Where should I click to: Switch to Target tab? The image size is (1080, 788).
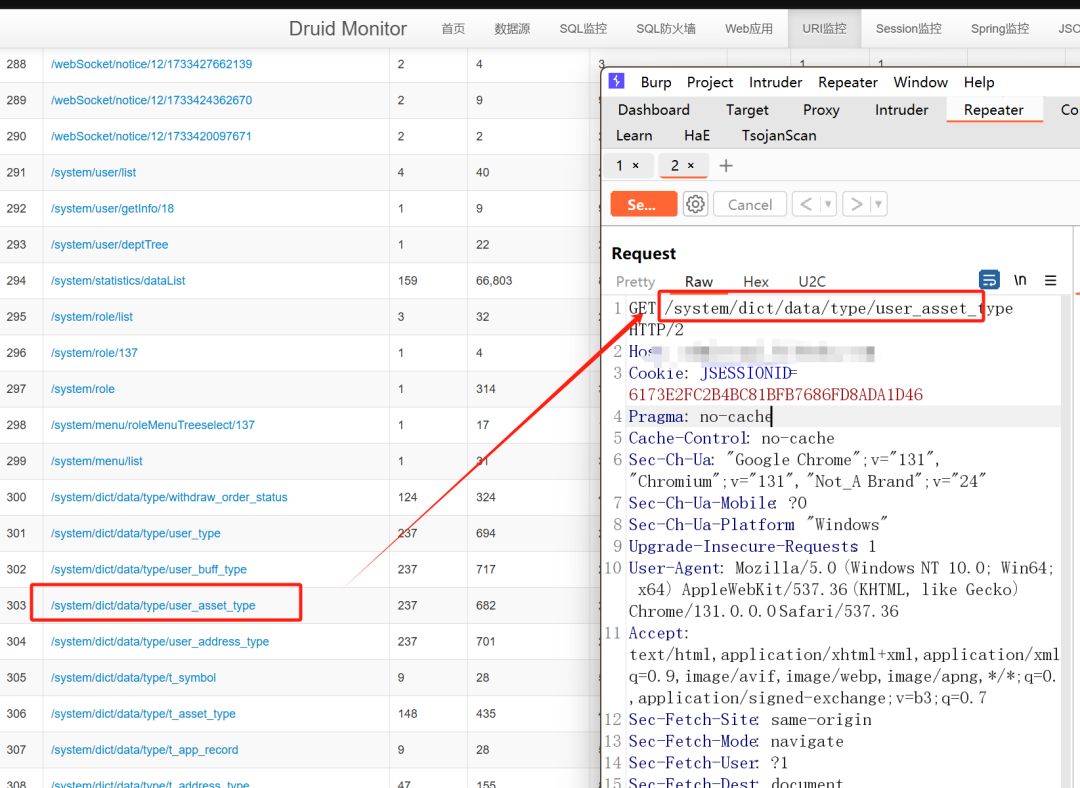[x=747, y=110]
